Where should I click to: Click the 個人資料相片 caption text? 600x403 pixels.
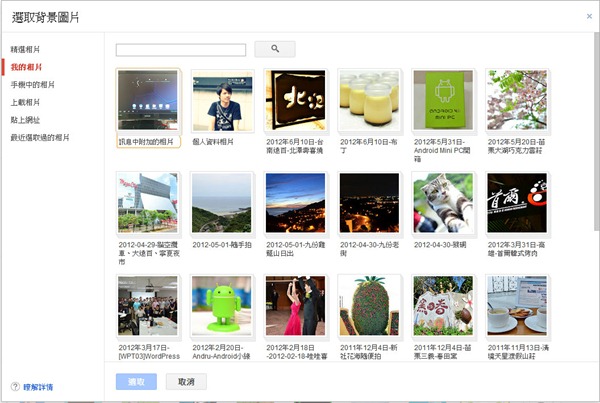click(213, 142)
